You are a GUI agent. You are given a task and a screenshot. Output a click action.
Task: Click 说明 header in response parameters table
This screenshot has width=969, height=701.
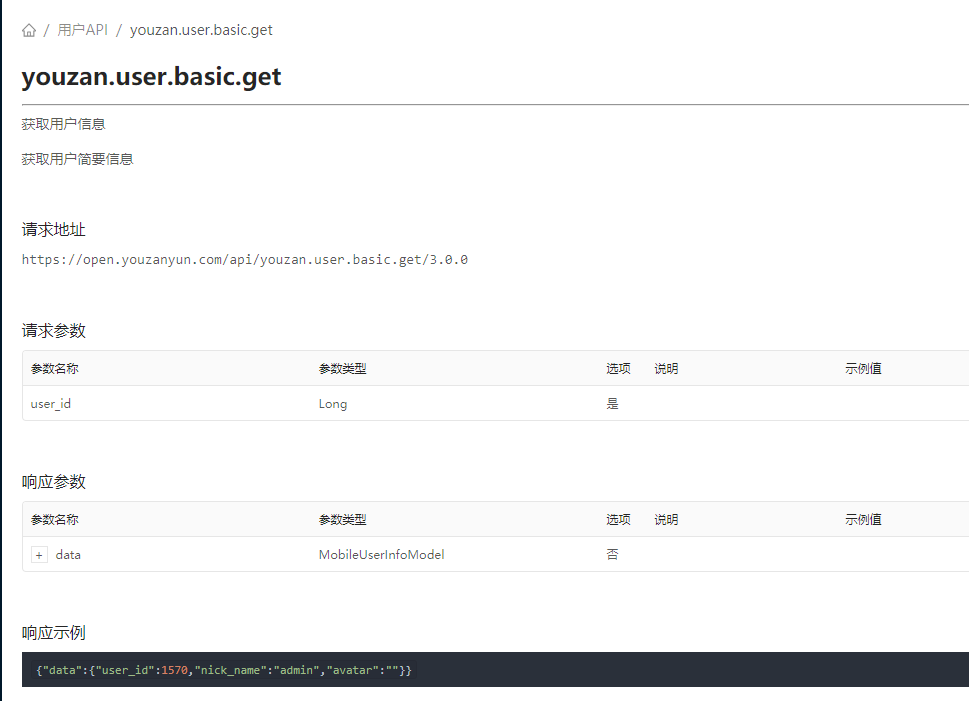[x=666, y=519]
